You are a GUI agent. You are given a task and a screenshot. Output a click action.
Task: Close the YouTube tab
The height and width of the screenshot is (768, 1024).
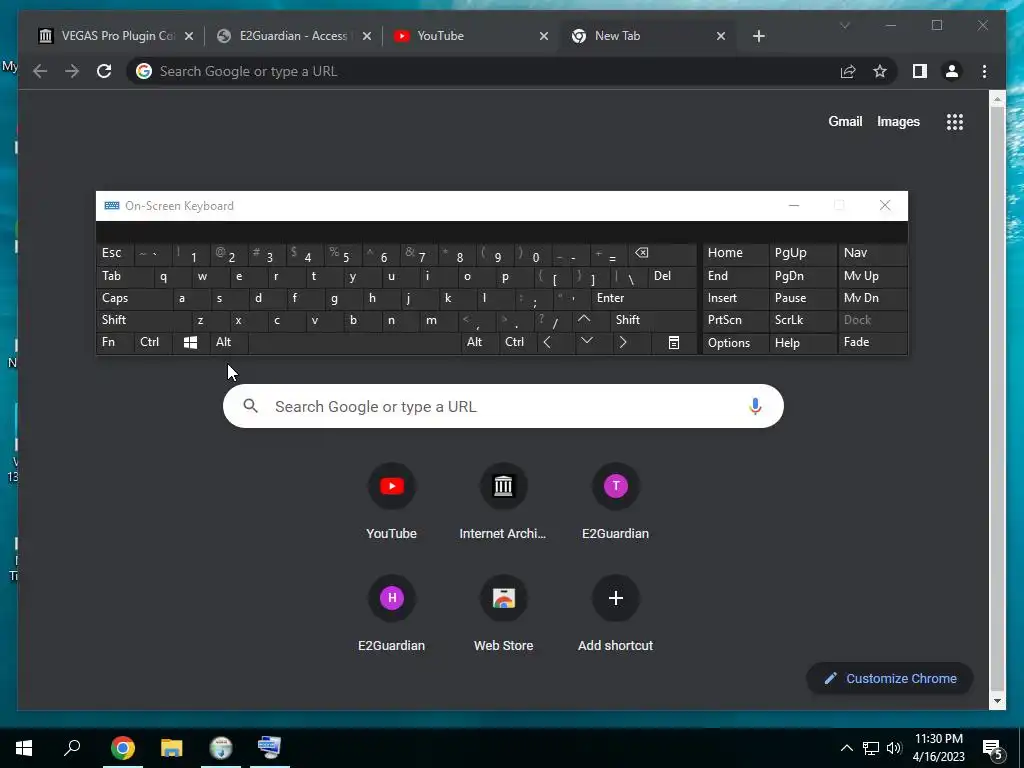pos(543,36)
